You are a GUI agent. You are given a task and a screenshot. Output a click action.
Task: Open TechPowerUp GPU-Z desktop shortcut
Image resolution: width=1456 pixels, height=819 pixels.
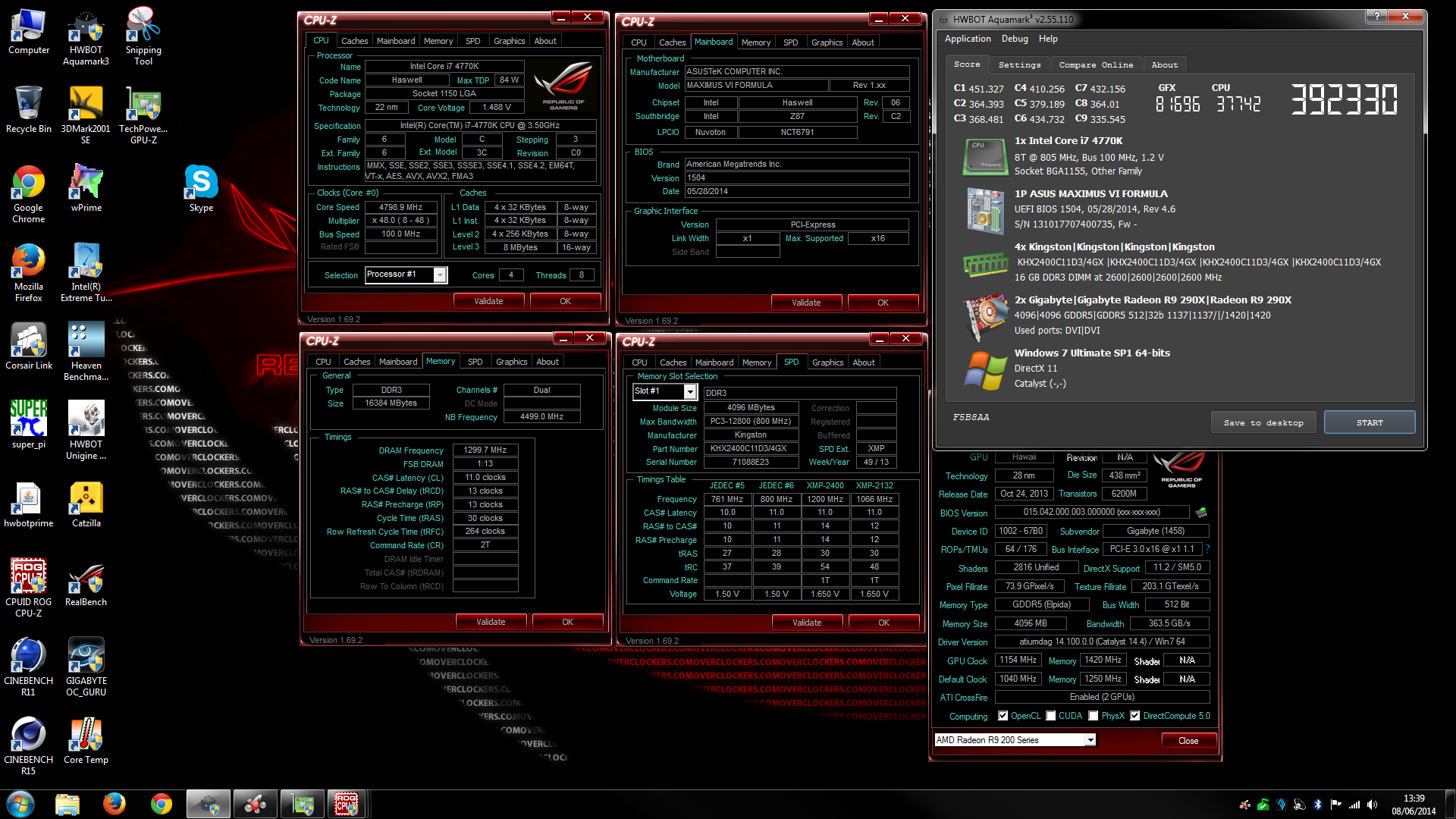[x=143, y=115]
